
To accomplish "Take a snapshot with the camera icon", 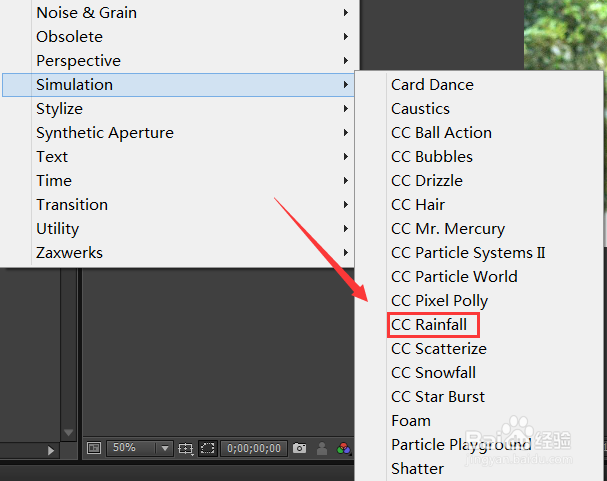I will [299, 448].
